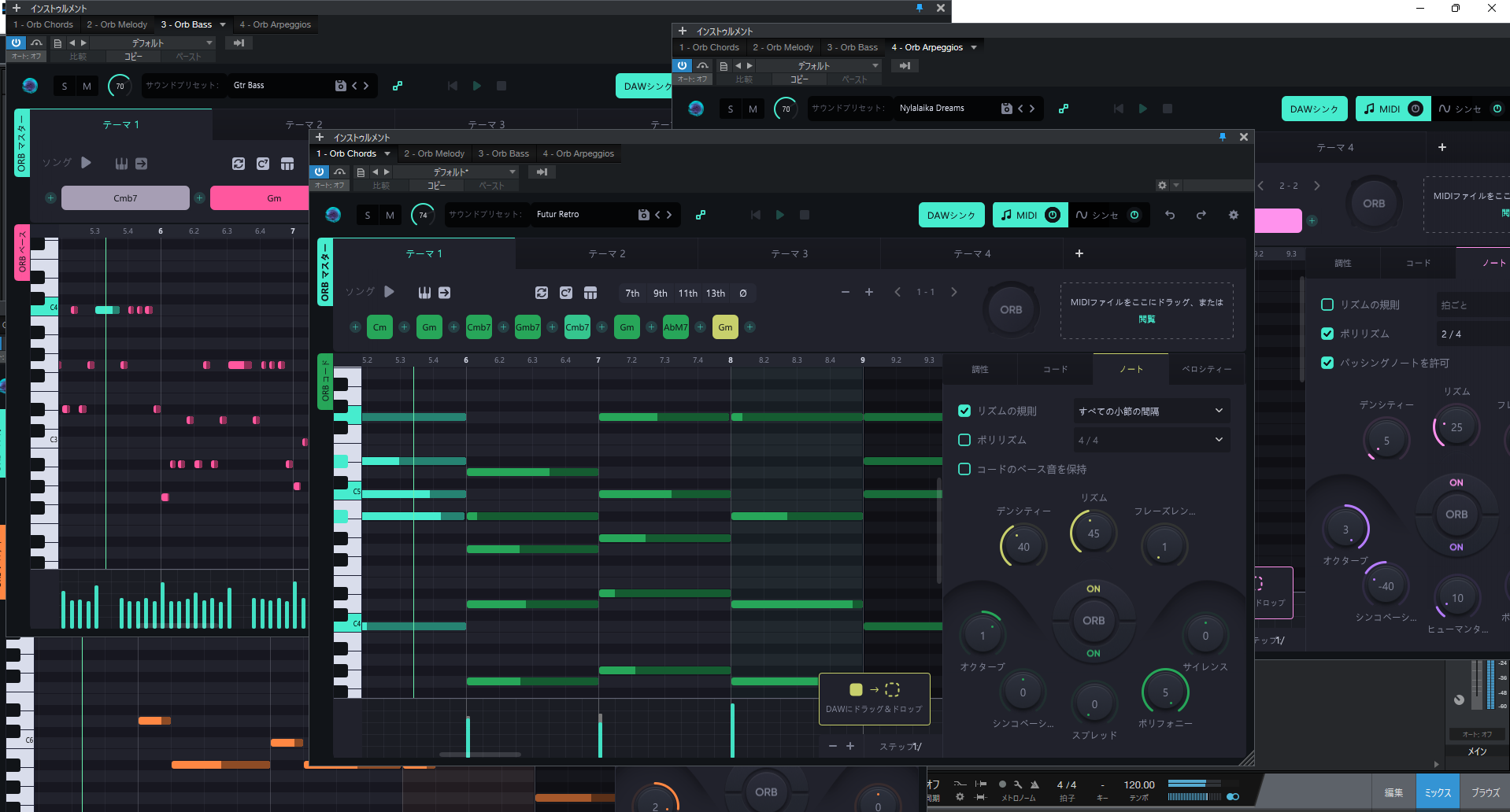1510x812 pixels.
Task: Click the teal link icon next to the preset selector
Action: click(700, 214)
